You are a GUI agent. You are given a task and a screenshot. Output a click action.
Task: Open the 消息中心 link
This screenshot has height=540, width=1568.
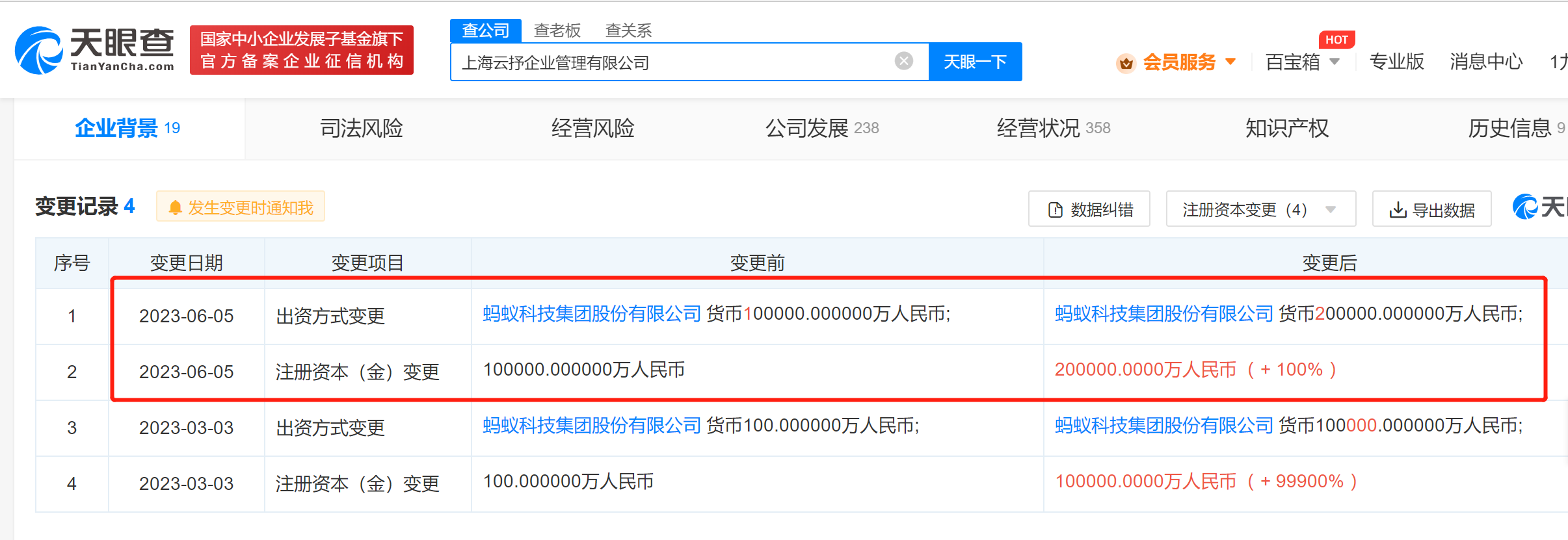[x=1486, y=62]
